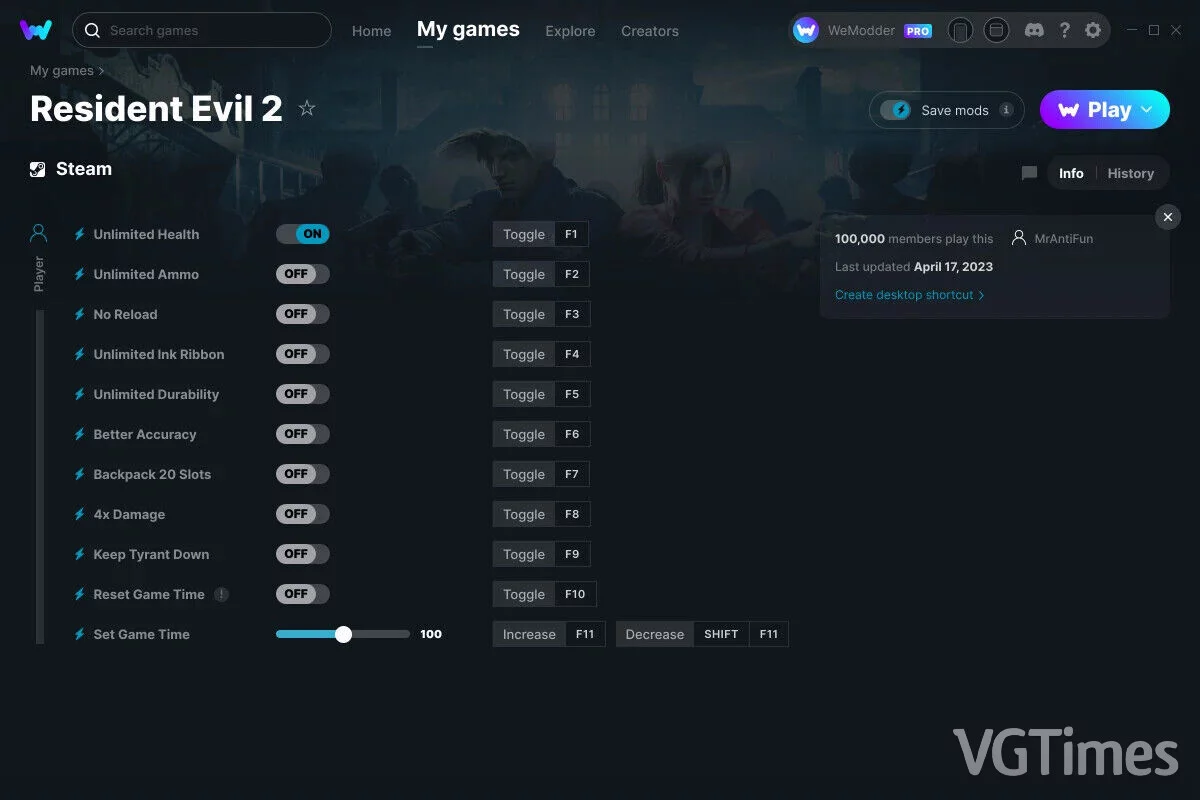Enable the Save mods switch
Image resolution: width=1200 pixels, height=800 pixels.
[x=896, y=110]
